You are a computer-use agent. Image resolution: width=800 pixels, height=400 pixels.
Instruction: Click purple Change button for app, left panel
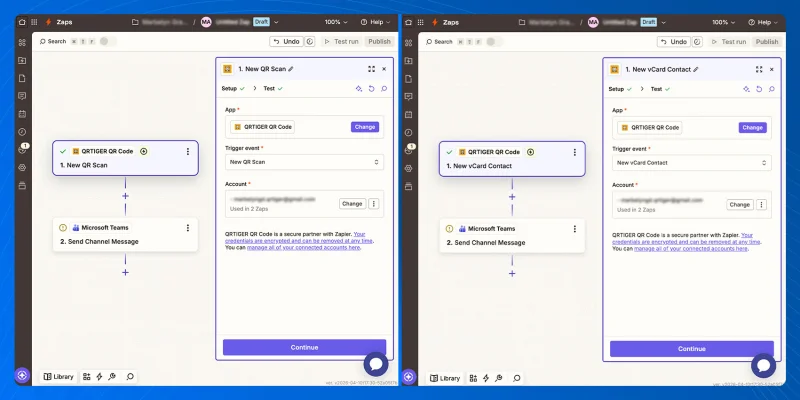pyautogui.click(x=365, y=127)
